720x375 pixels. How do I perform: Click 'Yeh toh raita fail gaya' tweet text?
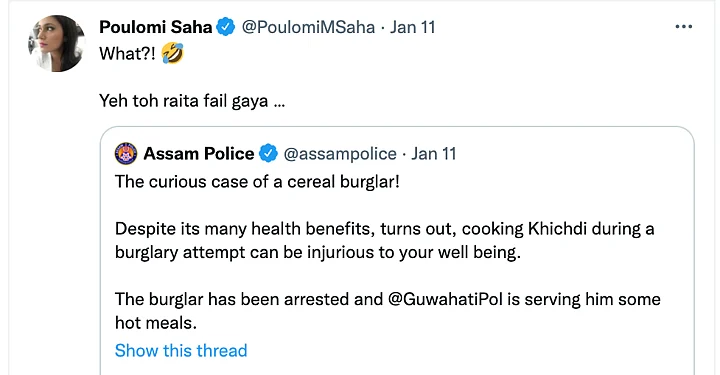[192, 101]
